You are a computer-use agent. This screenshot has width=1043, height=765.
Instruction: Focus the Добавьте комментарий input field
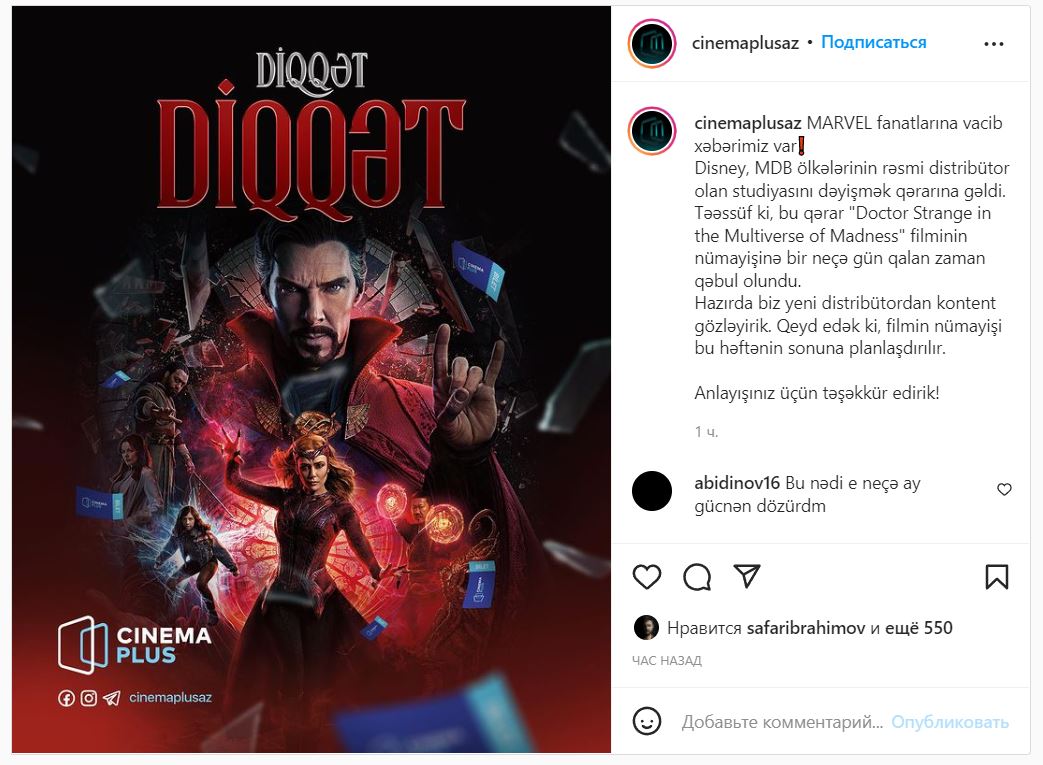782,722
